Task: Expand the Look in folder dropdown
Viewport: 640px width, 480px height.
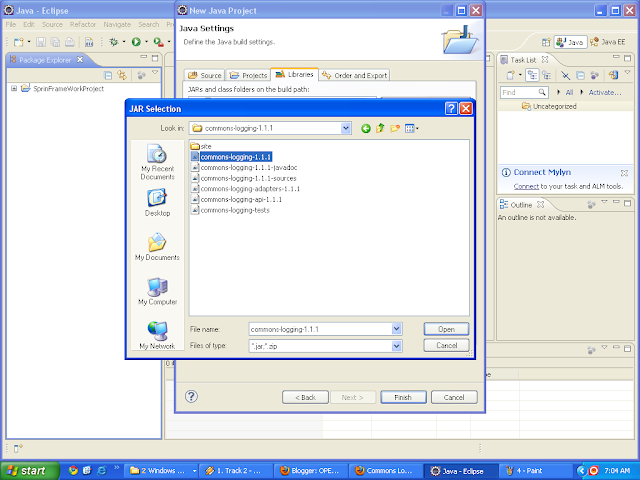Action: [x=346, y=128]
